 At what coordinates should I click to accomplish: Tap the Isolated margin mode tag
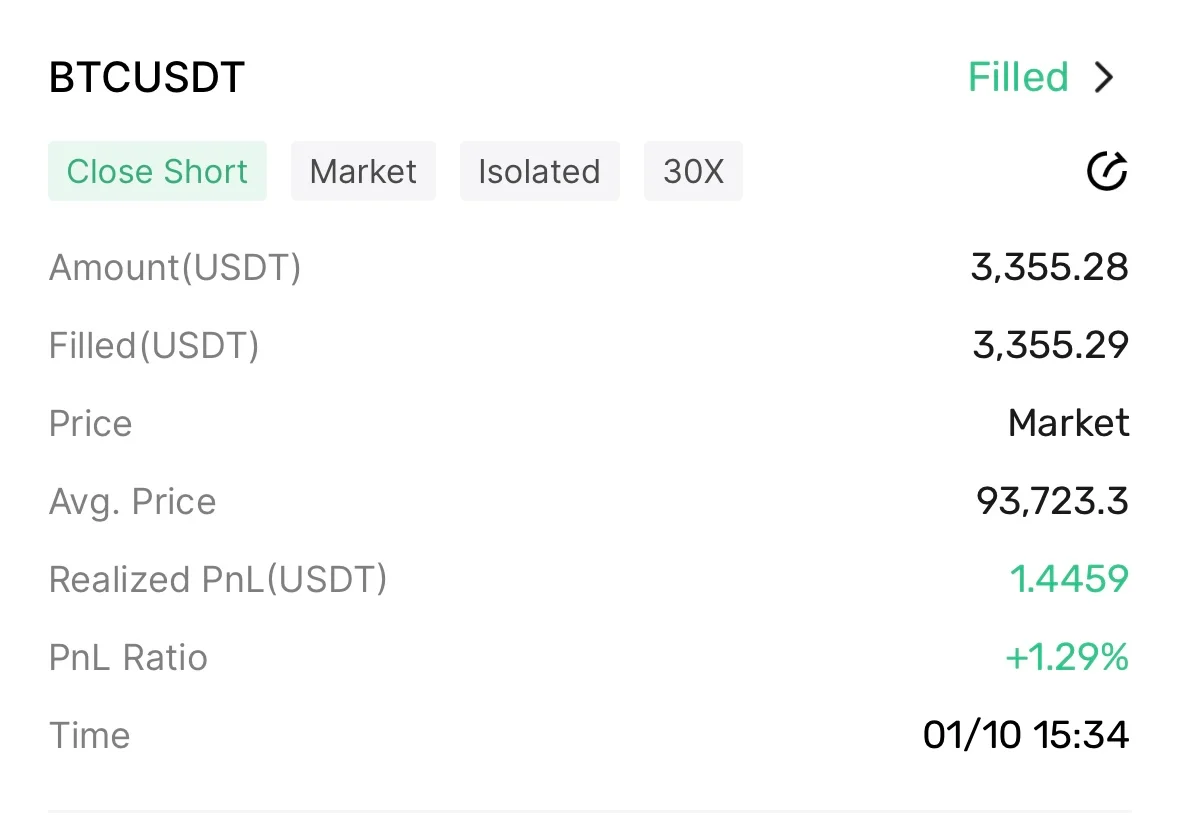[x=539, y=171]
